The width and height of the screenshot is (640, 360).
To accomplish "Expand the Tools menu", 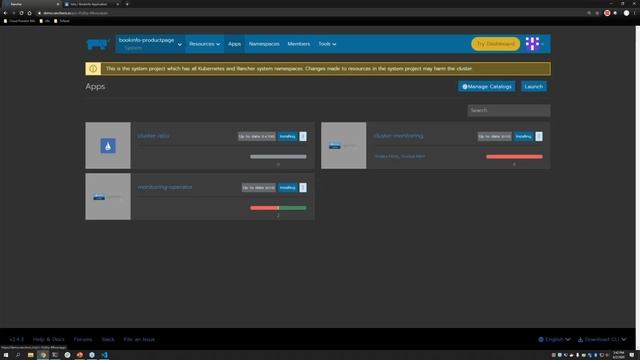I will (x=327, y=44).
